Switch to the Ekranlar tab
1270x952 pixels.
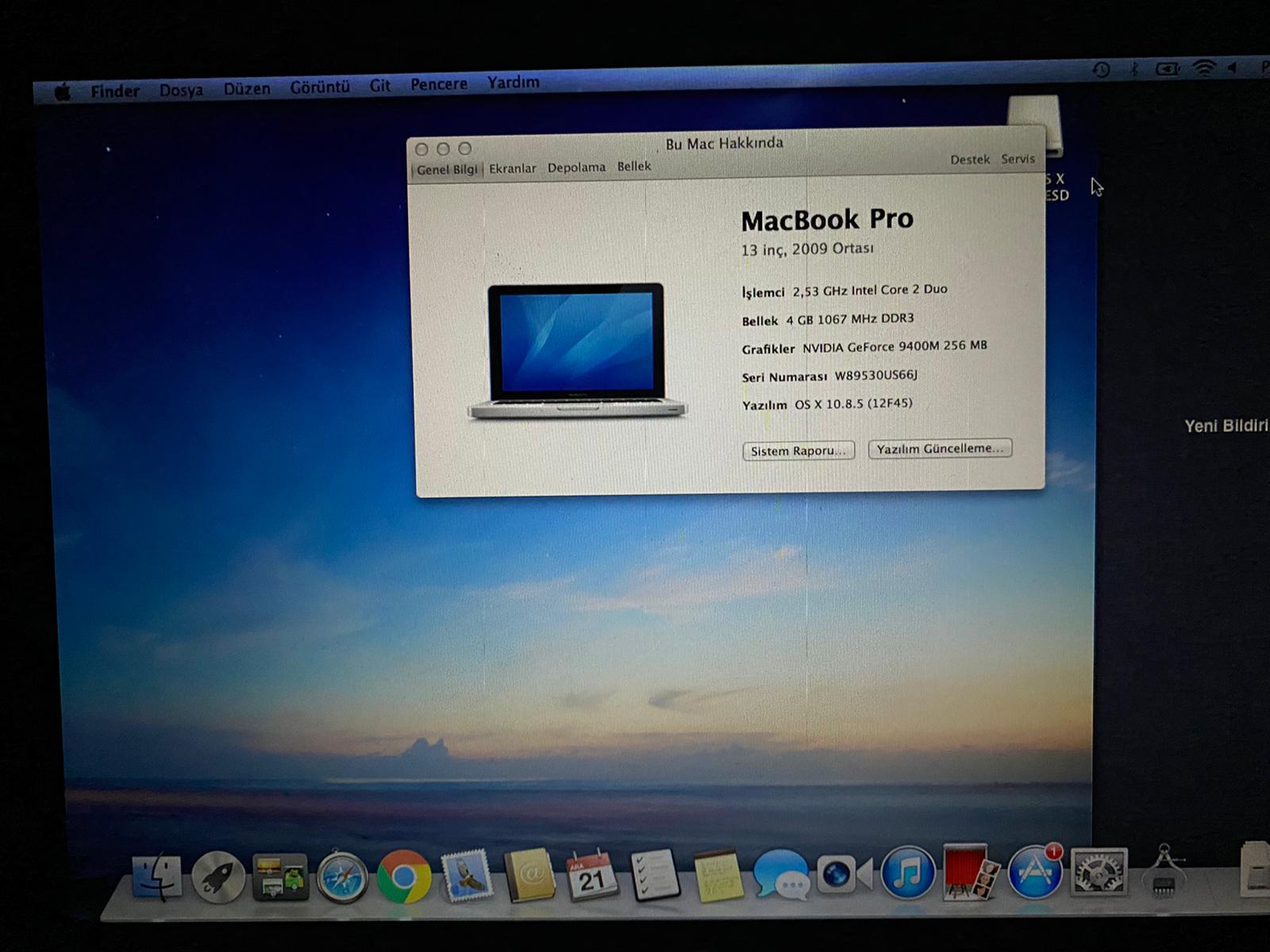click(x=513, y=168)
